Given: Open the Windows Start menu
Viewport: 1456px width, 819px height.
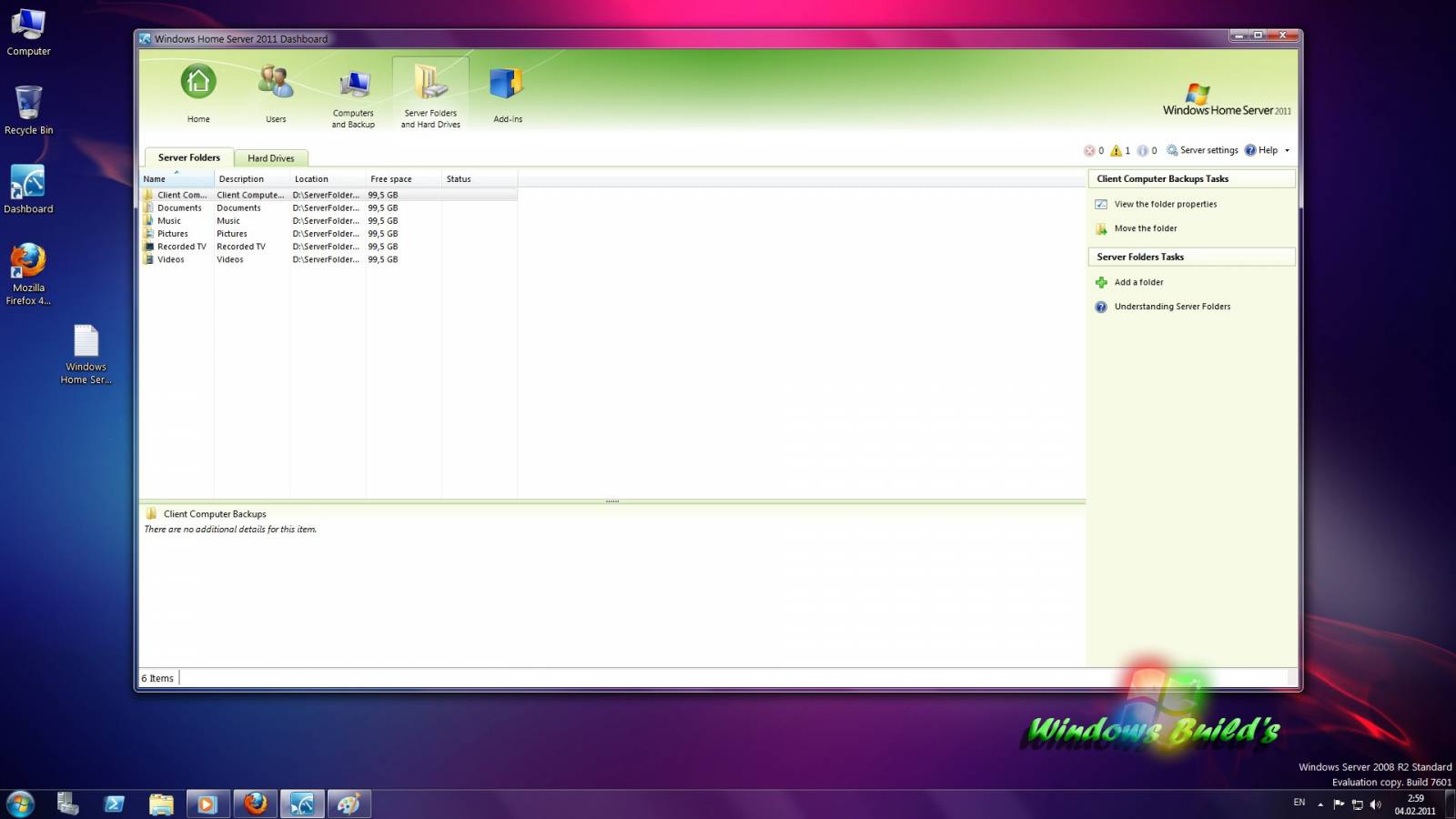Looking at the screenshot, I should (20, 804).
